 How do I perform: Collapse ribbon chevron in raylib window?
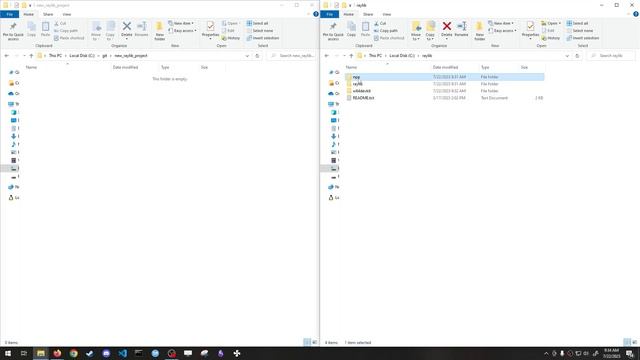[628, 14]
